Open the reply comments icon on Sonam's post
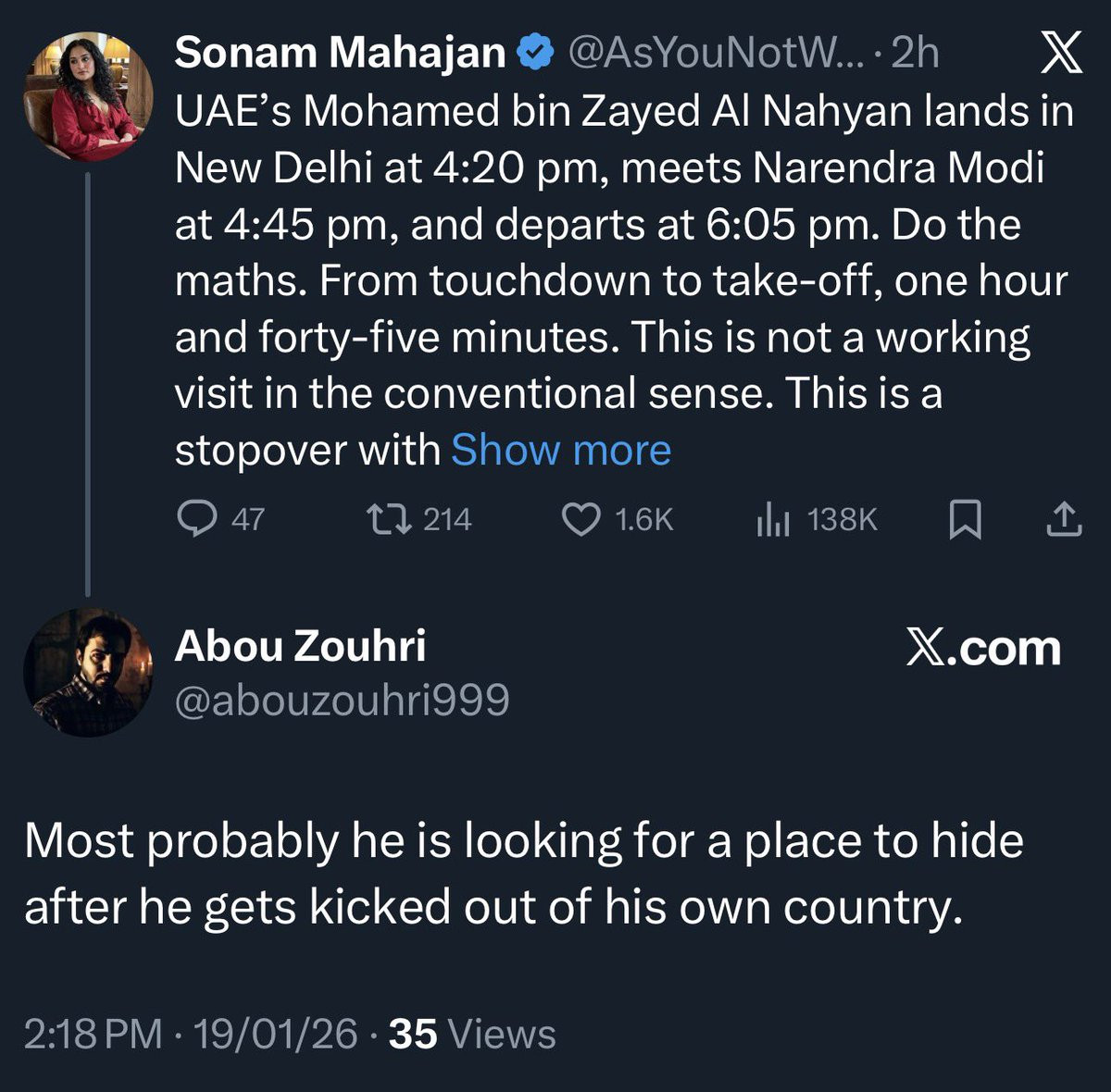1111x1092 pixels. (196, 519)
